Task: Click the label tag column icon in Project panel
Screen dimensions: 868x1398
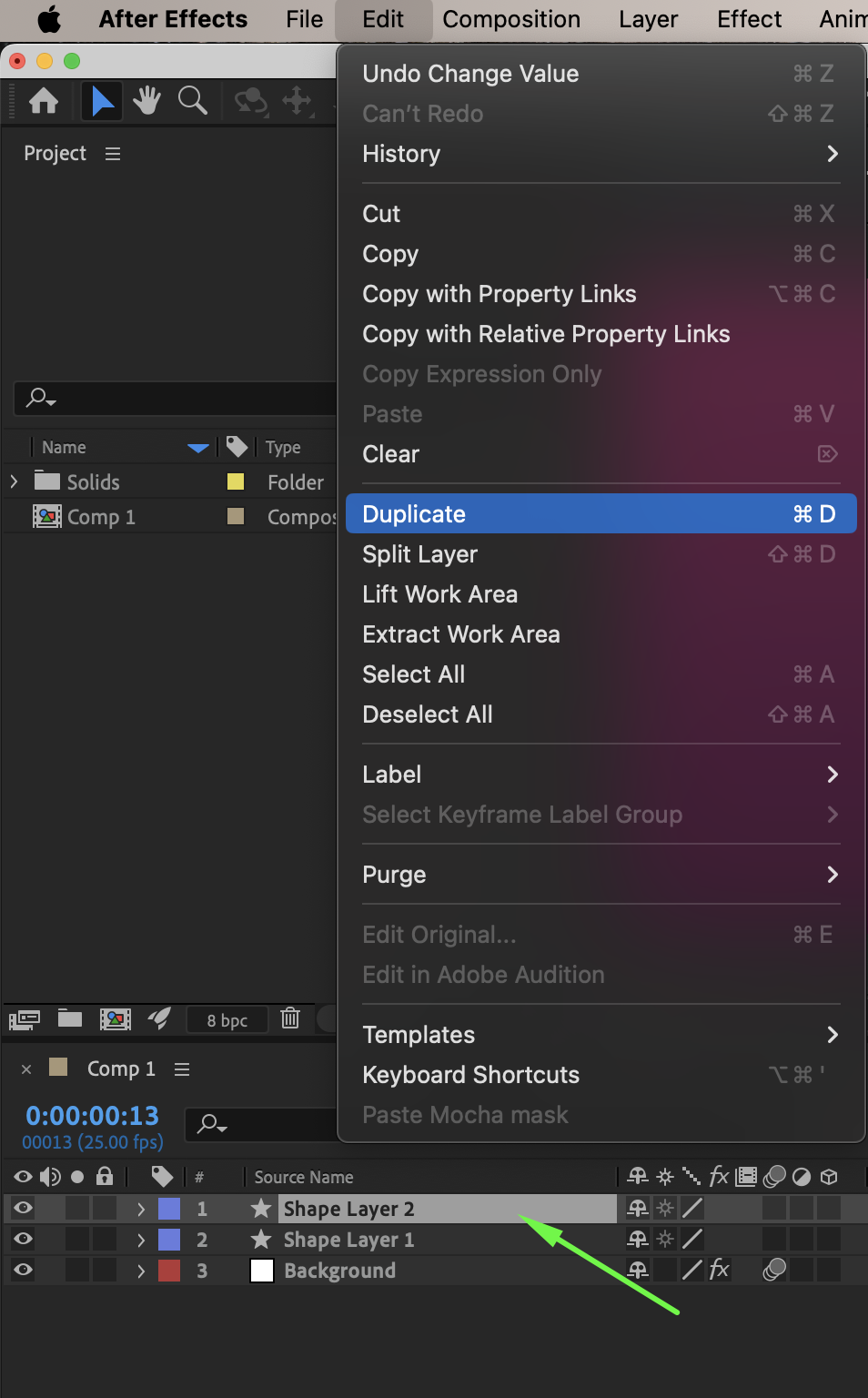Action: coord(237,446)
